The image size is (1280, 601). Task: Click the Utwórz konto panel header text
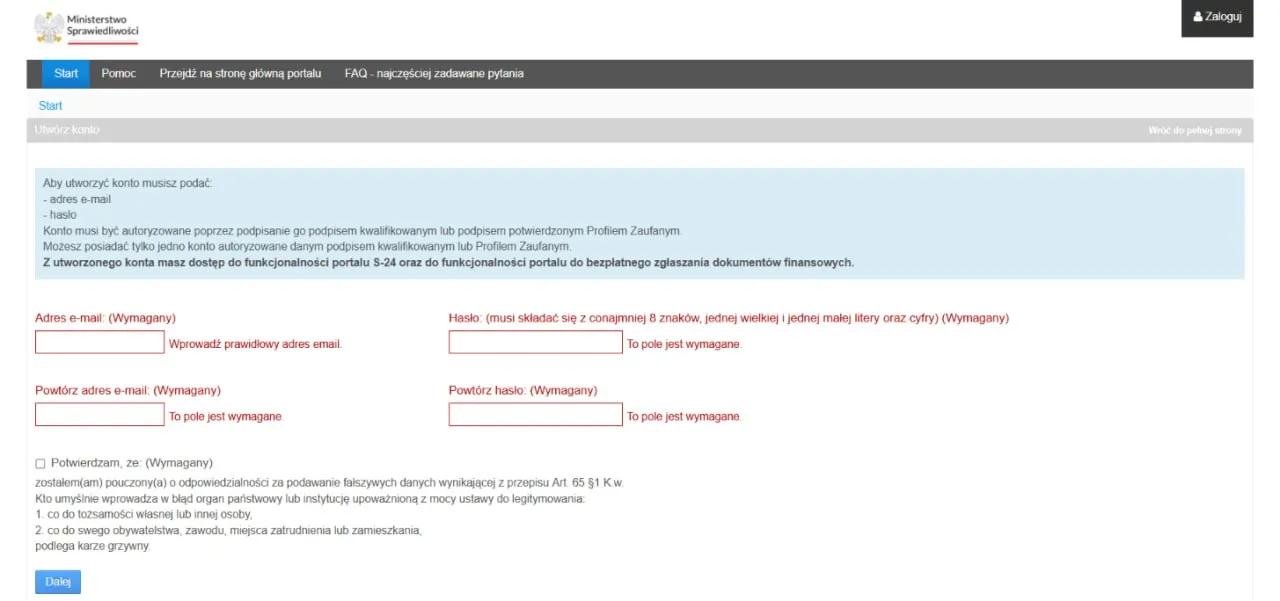67,130
